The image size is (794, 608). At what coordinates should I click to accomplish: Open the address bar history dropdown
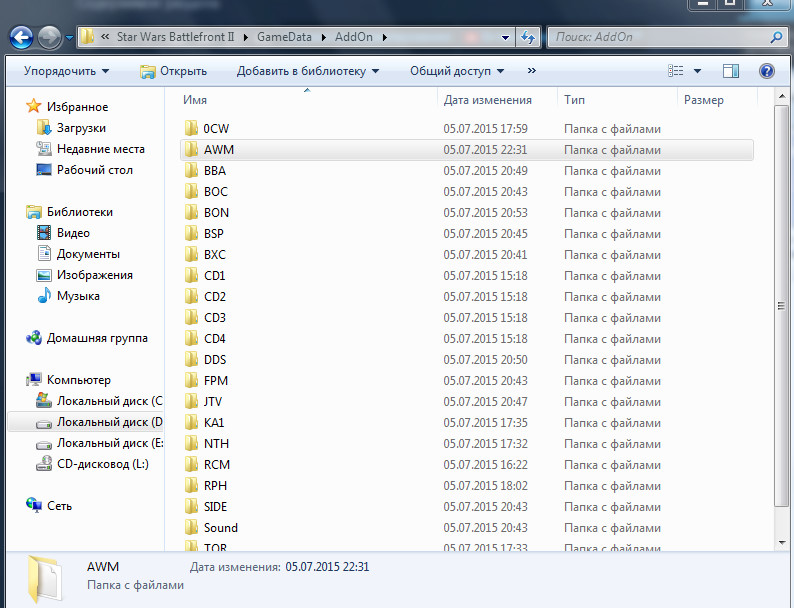[x=505, y=37]
